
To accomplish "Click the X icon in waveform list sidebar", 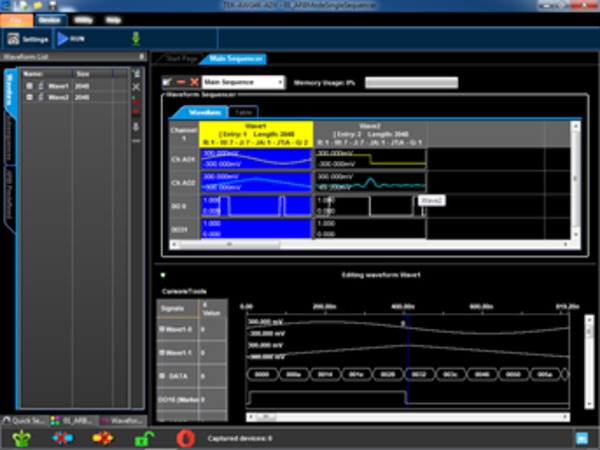I will [x=136, y=87].
